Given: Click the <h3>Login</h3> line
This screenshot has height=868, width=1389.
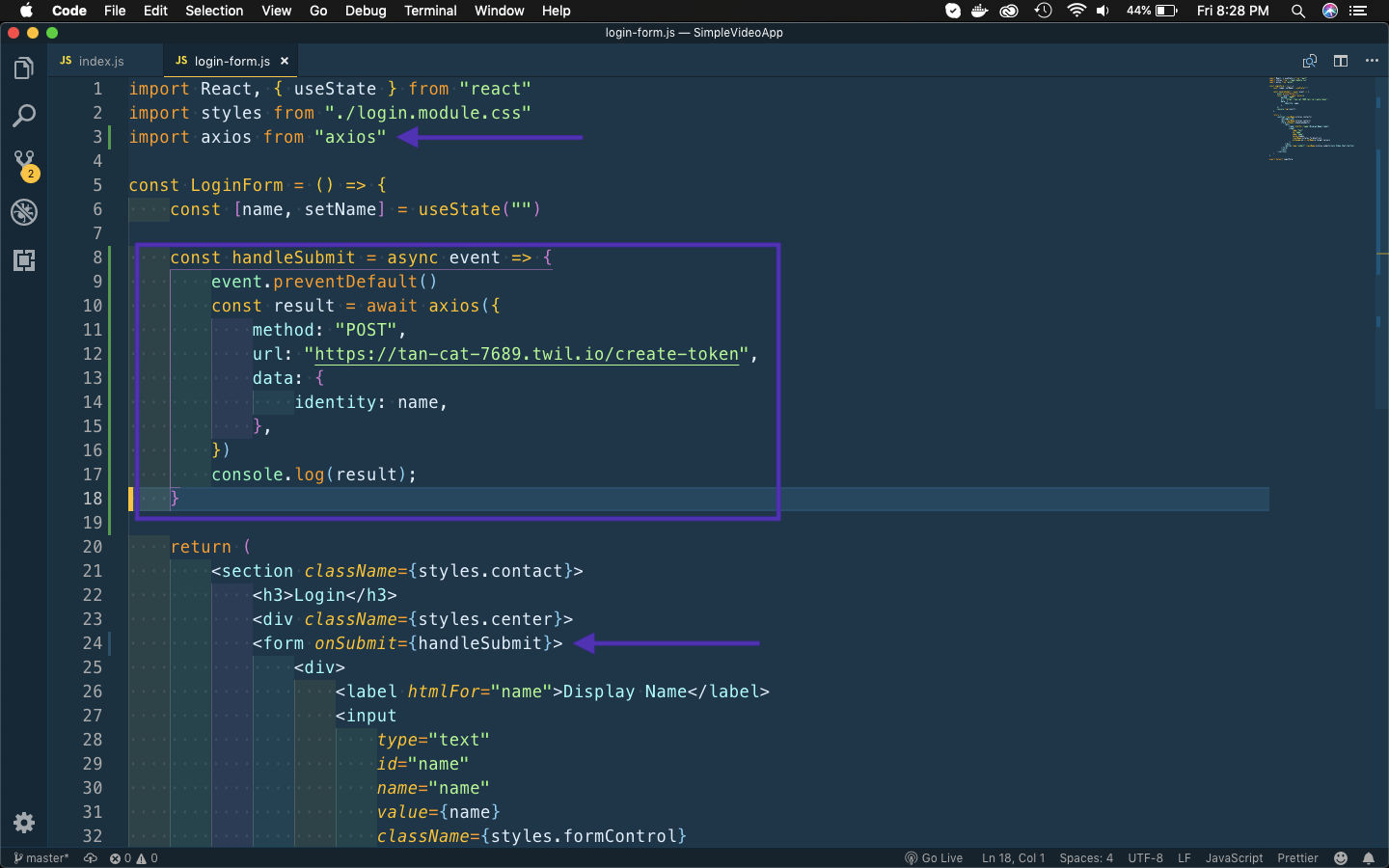Looking at the screenshot, I should [x=324, y=595].
